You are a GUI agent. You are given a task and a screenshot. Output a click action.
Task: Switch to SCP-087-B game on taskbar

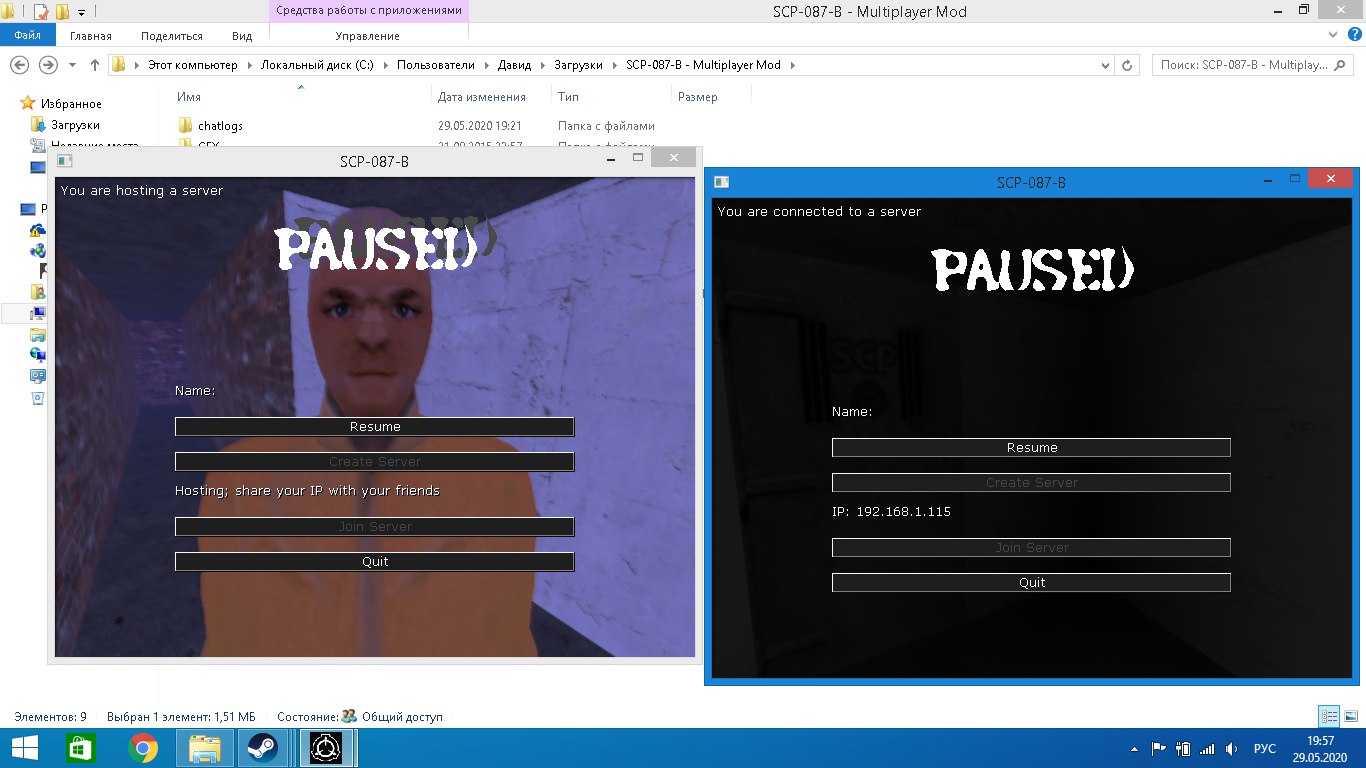point(325,748)
